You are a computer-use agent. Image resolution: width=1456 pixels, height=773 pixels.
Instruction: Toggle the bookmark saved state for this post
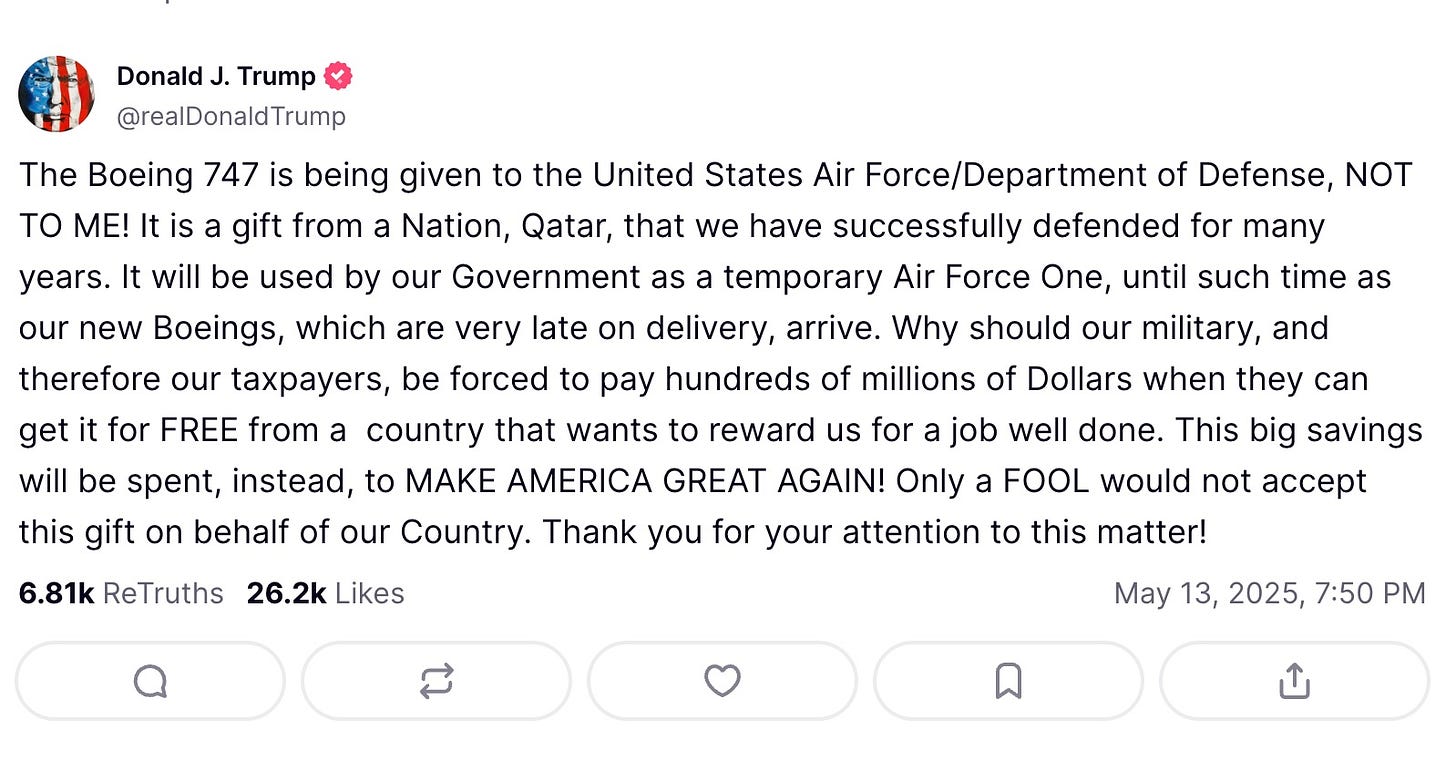[1008, 681]
